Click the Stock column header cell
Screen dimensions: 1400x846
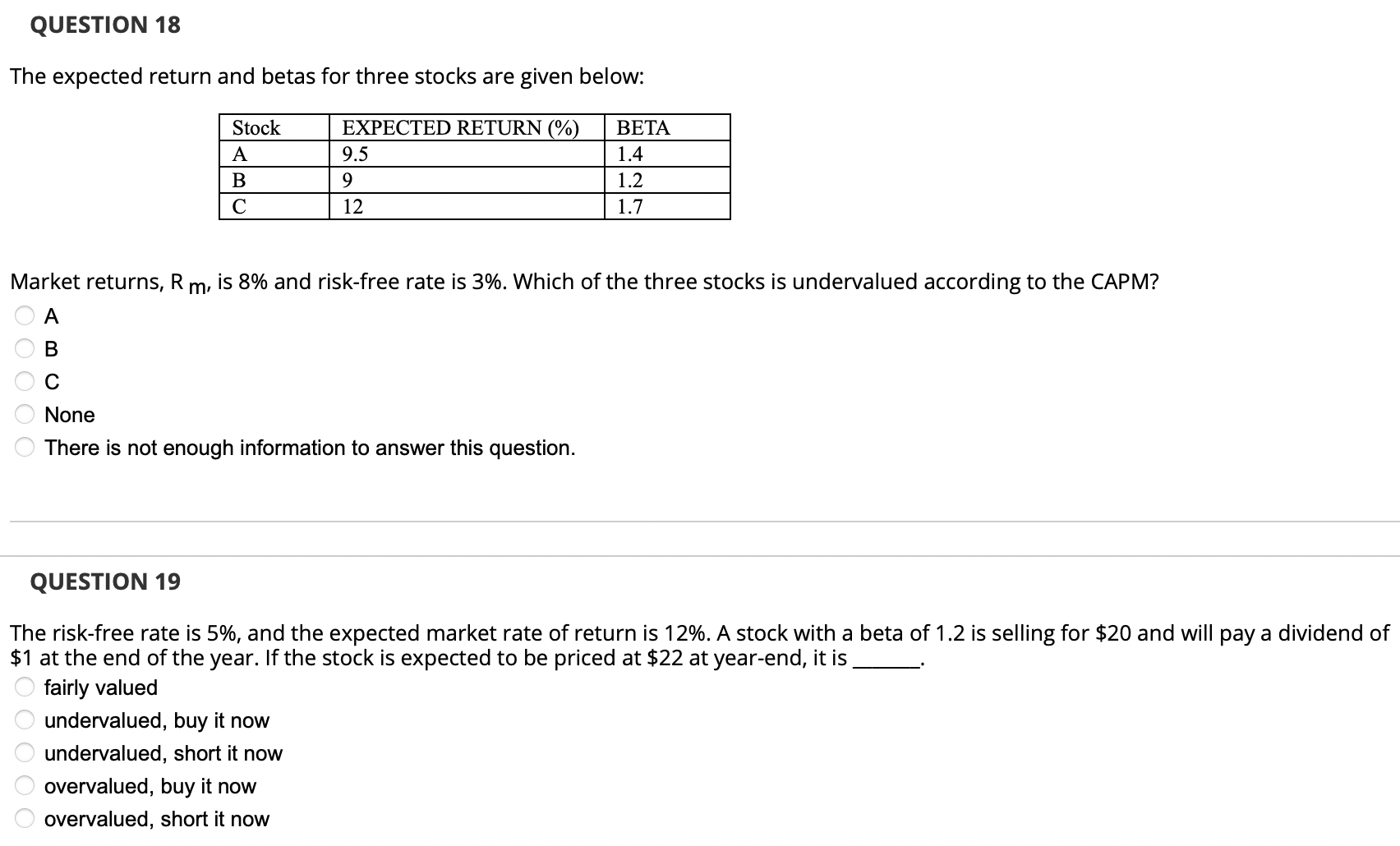[256, 127]
